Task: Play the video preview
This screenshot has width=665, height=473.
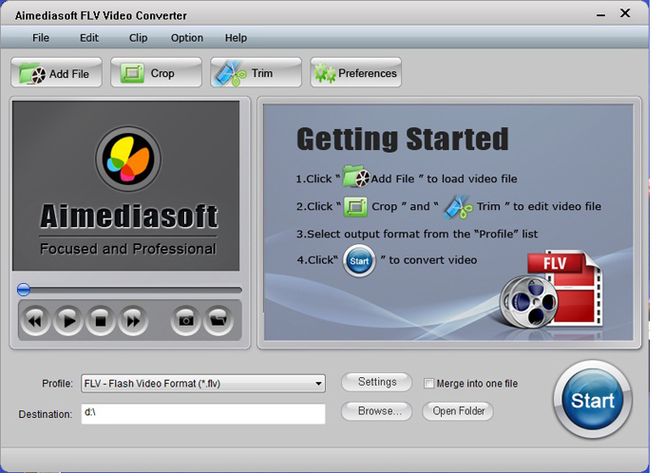Action: 68,321
